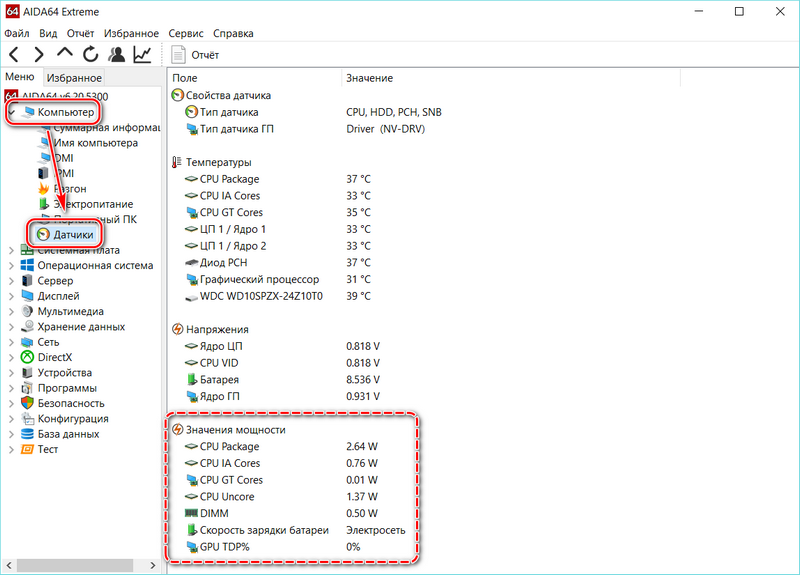The height and width of the screenshot is (575, 800).
Task: Expand the Сервер node
Action: (x=11, y=281)
